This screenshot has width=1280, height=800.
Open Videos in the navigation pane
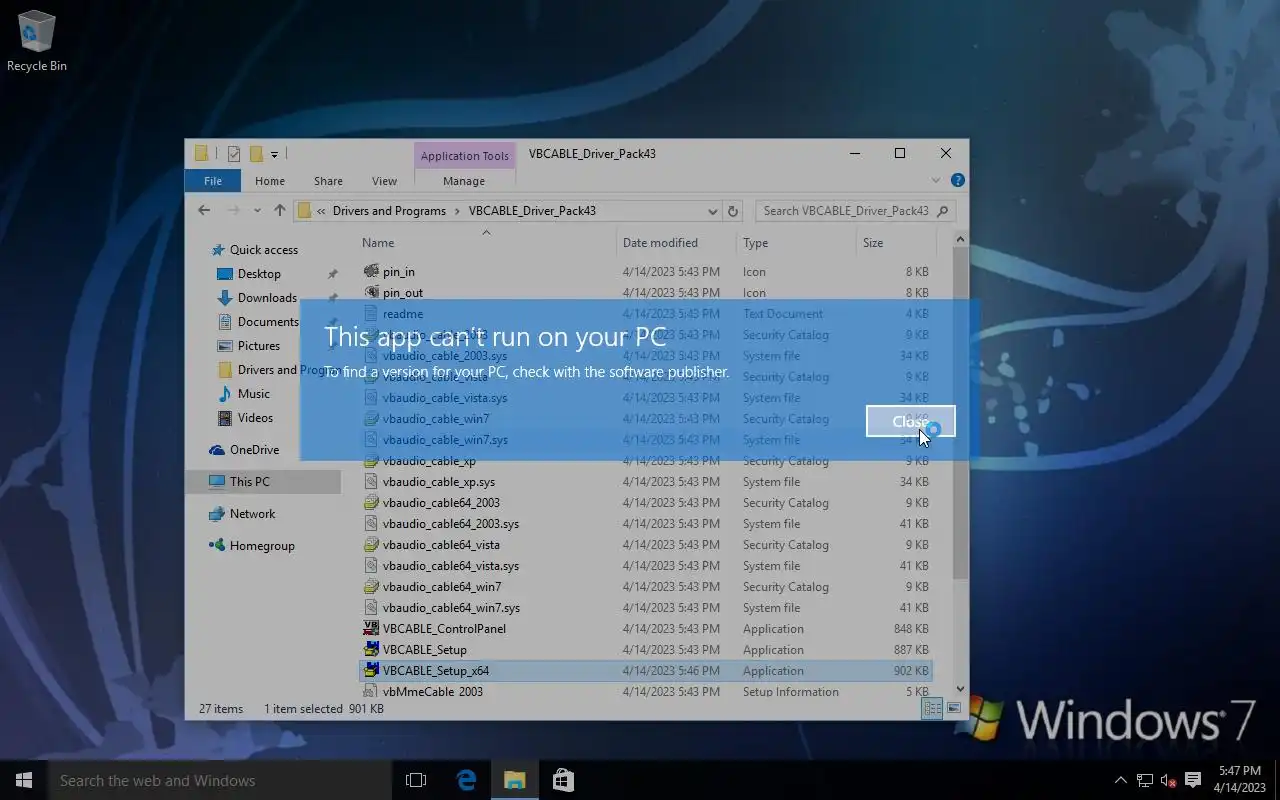click(255, 418)
